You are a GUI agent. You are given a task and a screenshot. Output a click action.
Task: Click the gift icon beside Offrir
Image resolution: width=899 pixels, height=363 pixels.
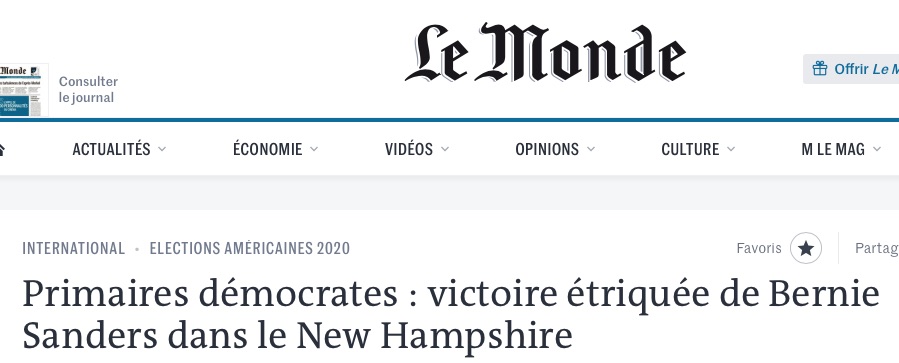point(820,69)
